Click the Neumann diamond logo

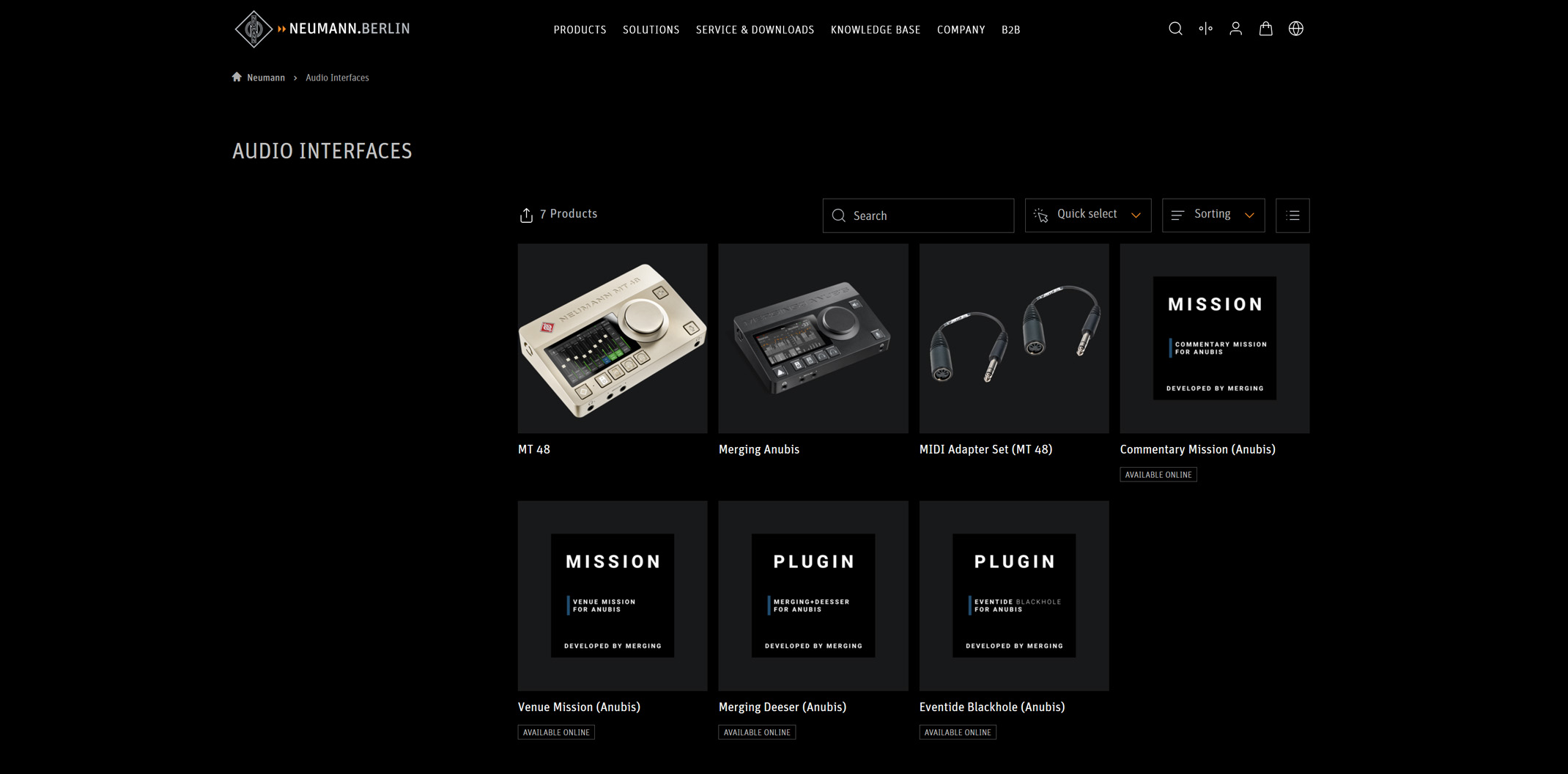pos(254,29)
